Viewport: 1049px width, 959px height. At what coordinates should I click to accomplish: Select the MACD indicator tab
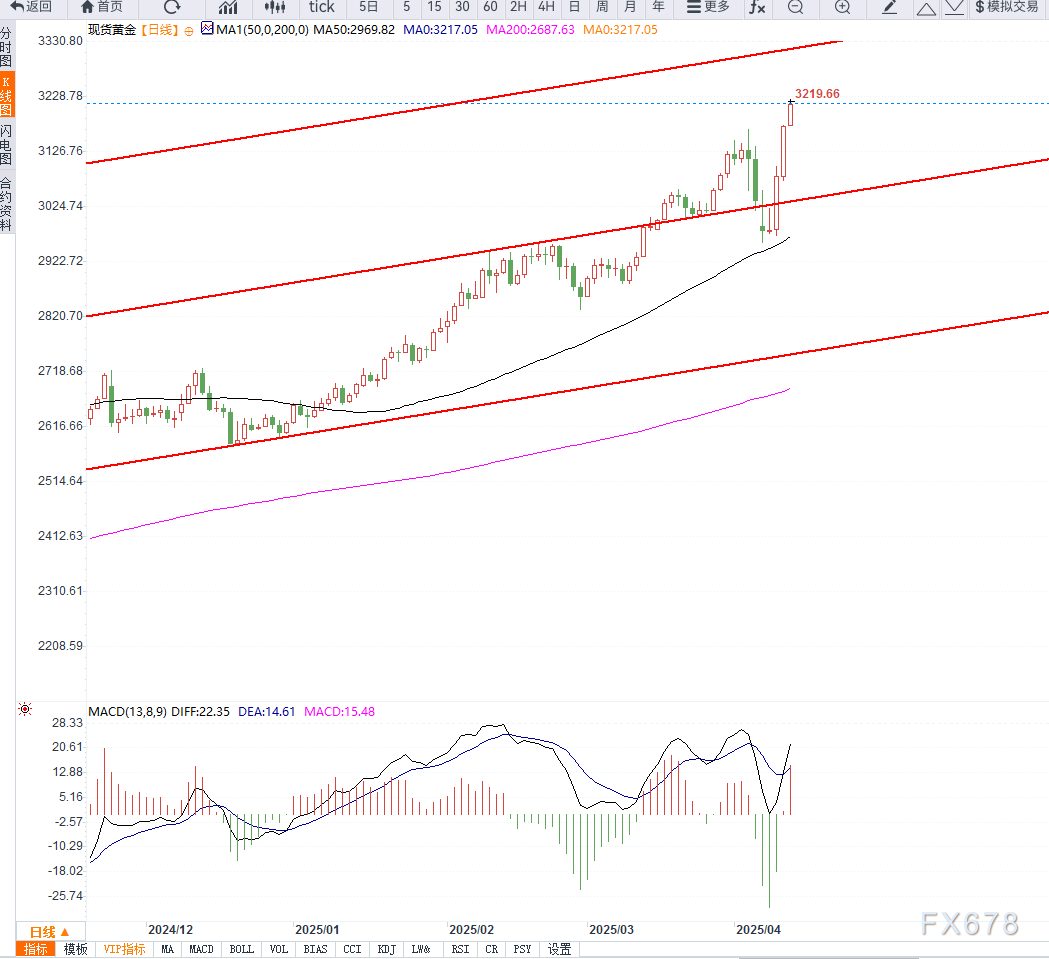(x=201, y=949)
